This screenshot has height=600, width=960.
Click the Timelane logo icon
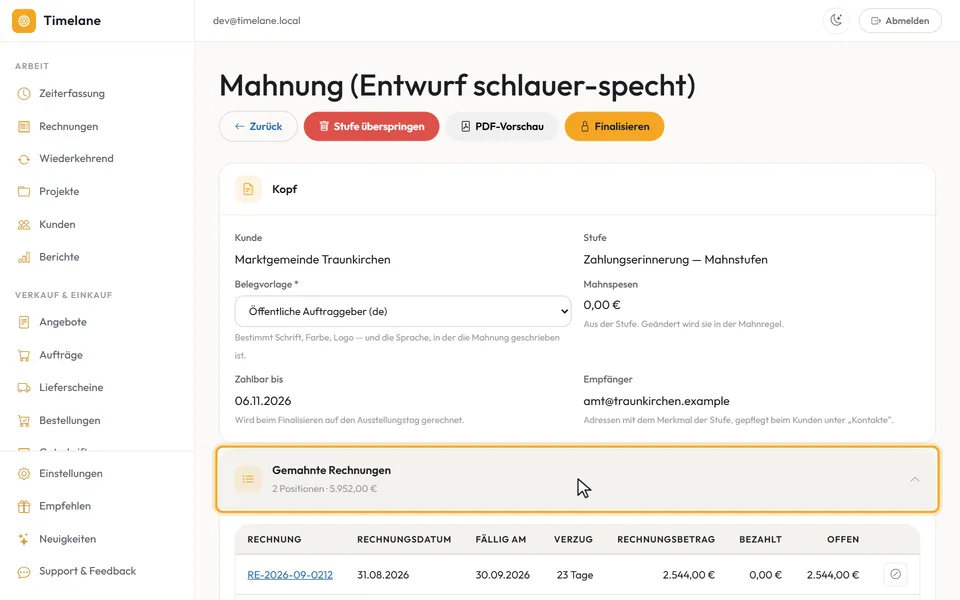pyautogui.click(x=24, y=21)
